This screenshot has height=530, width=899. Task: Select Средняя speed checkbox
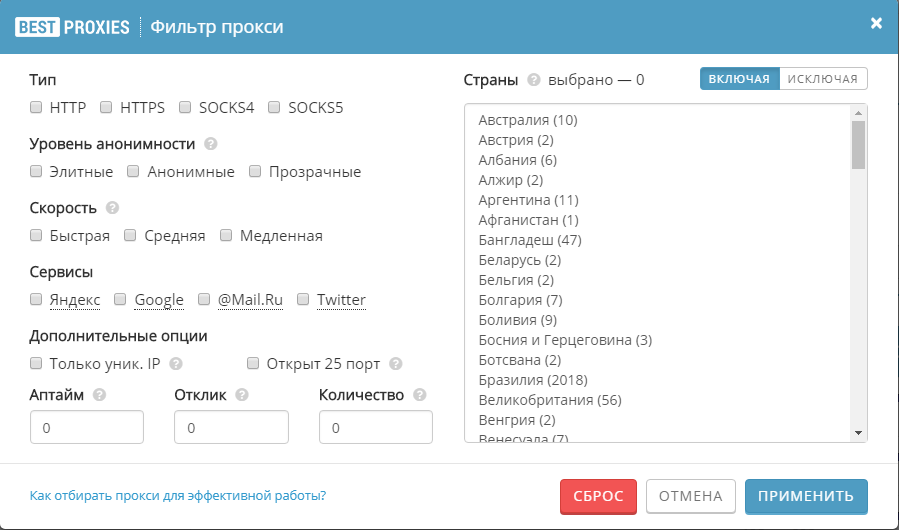(130, 235)
